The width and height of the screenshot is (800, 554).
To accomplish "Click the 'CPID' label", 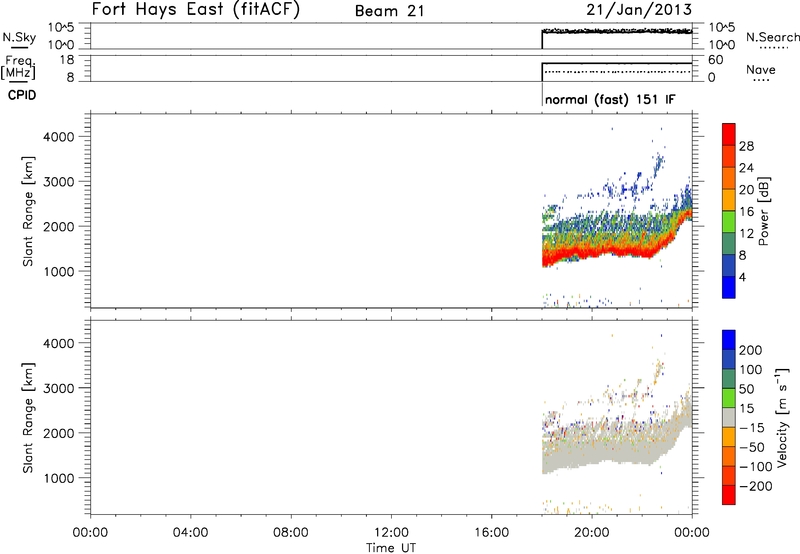I will pos(22,95).
